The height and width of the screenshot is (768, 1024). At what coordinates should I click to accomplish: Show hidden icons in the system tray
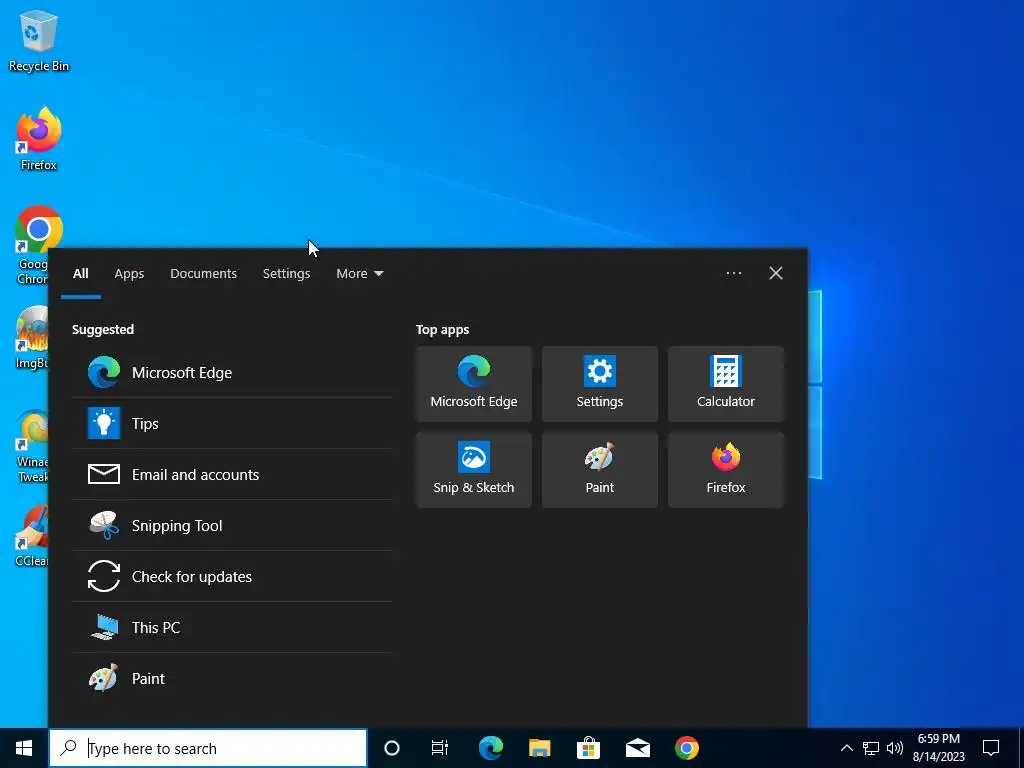(846, 748)
